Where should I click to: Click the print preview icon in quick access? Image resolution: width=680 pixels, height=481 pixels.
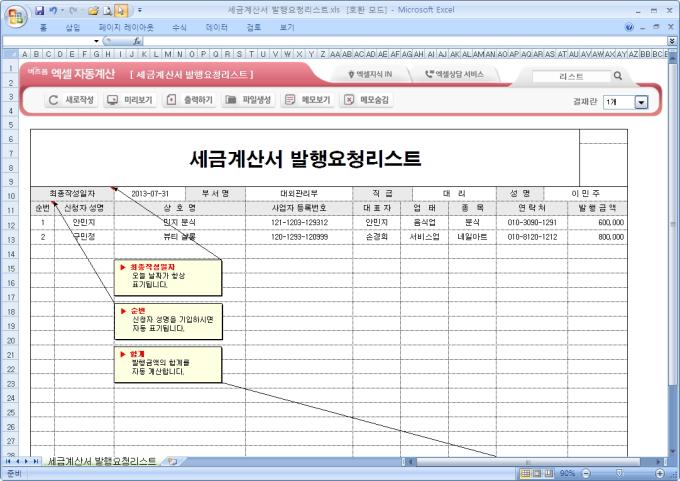(108, 10)
